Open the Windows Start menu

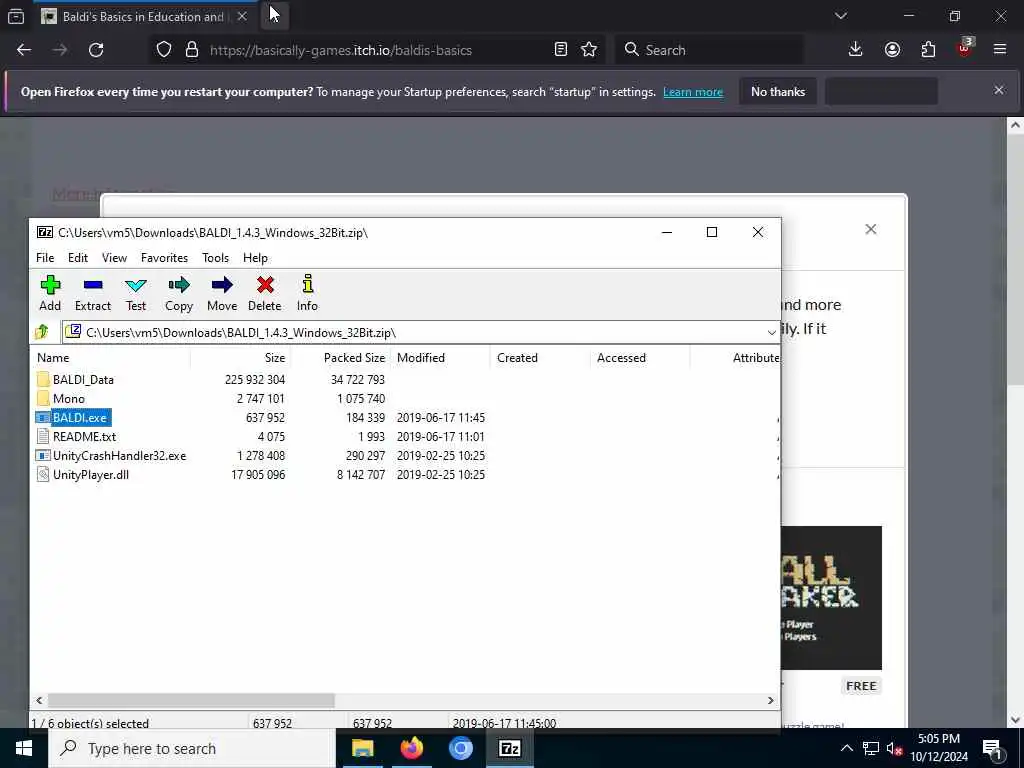pos(24,748)
